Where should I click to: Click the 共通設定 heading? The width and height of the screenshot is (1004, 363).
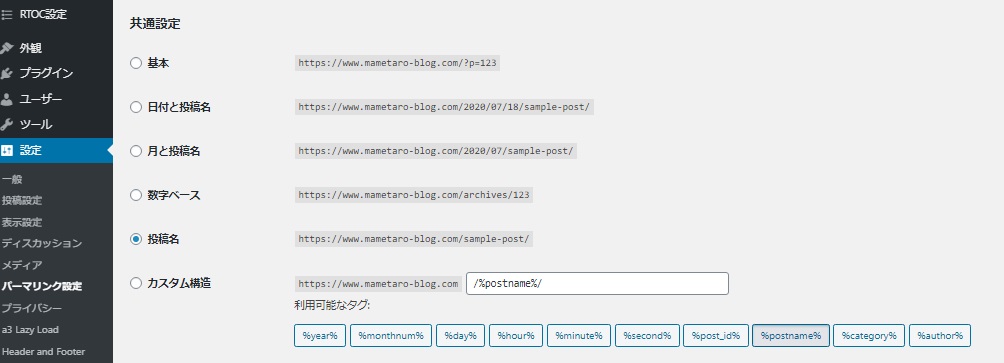coord(155,24)
